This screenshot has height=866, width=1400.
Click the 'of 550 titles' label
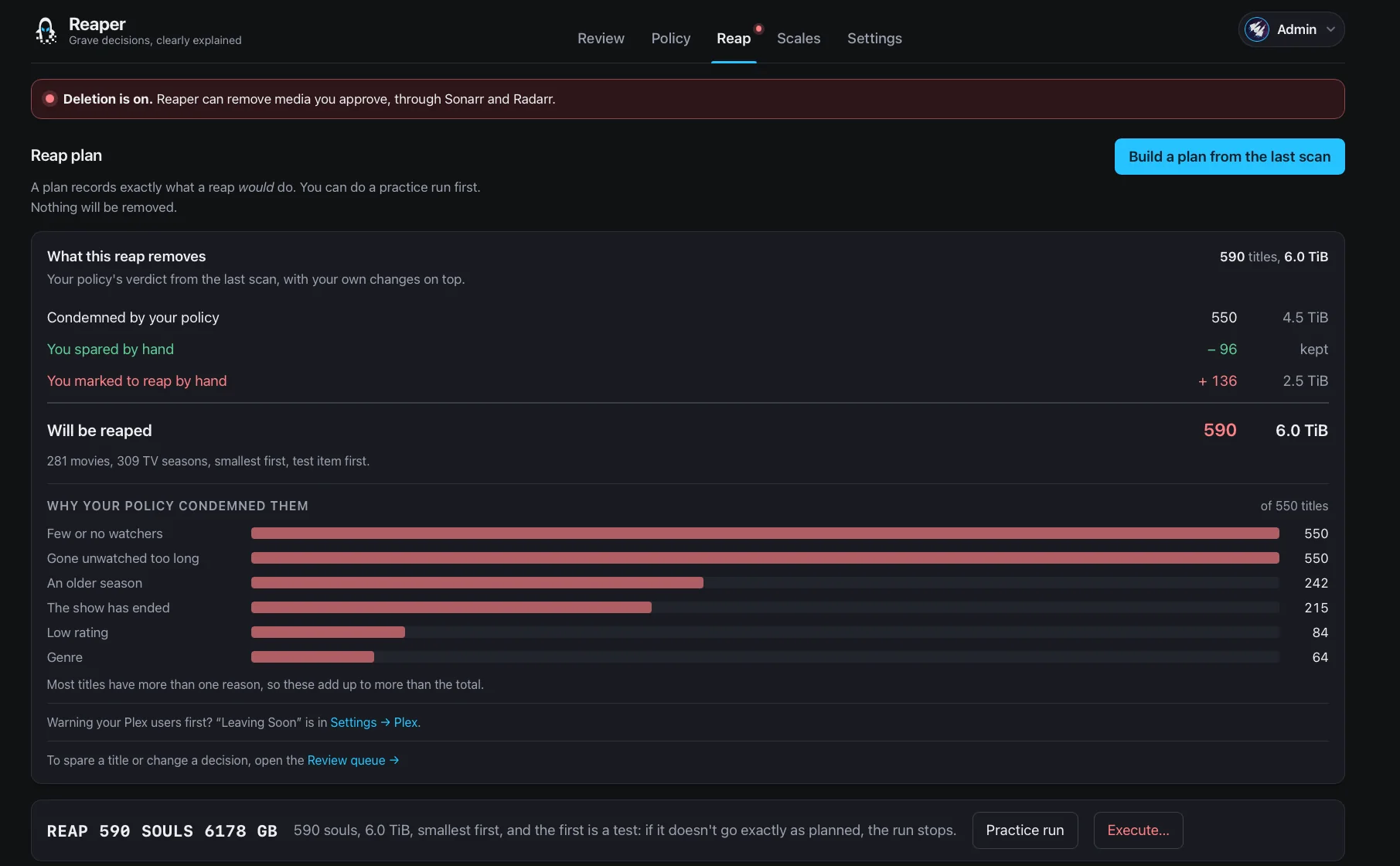pos(1294,506)
